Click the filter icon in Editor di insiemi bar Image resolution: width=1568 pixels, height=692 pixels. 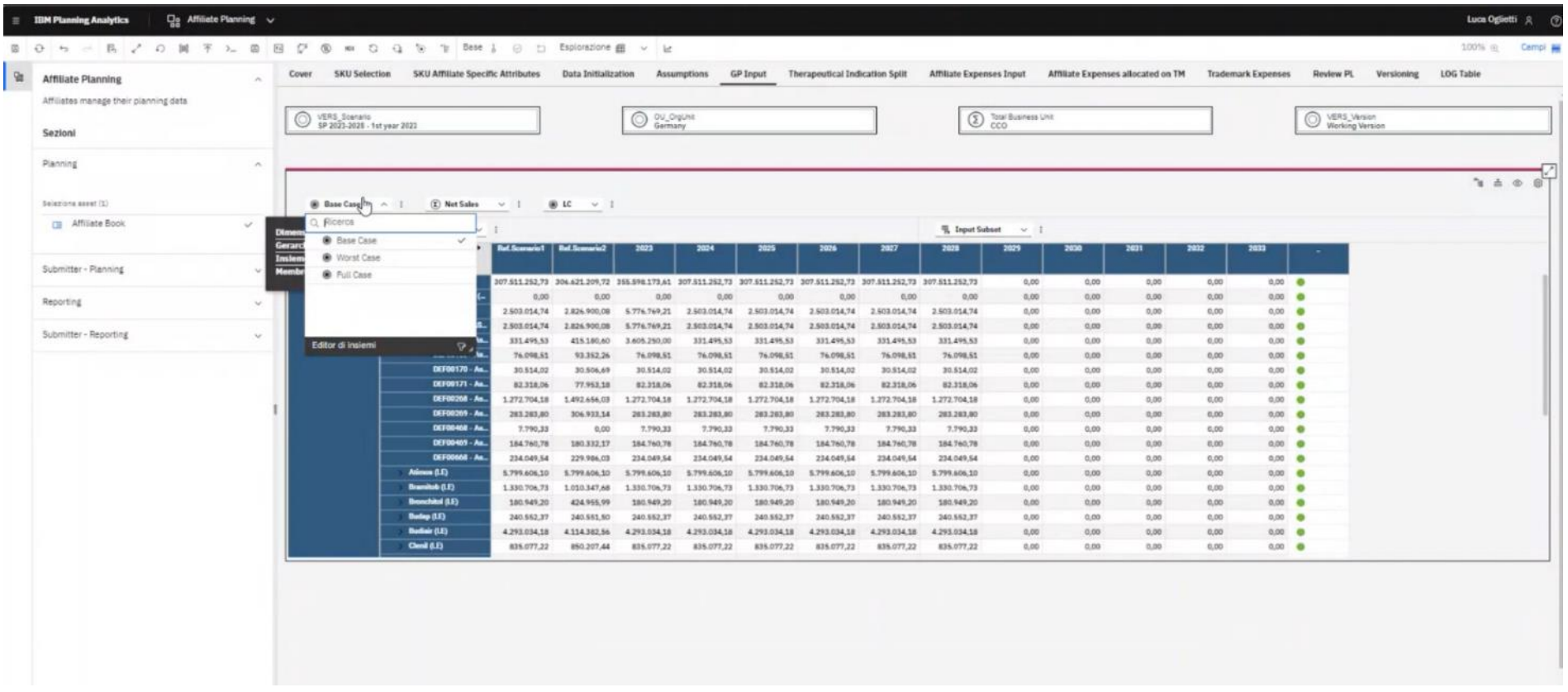[462, 346]
